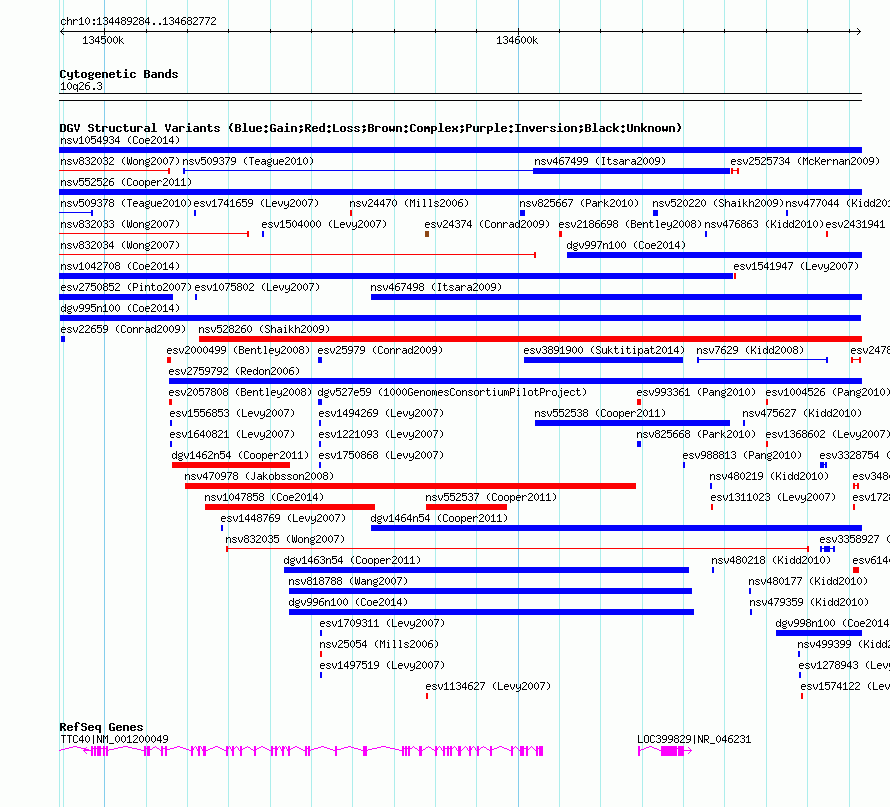Select esv2000499 (Bentley2008) label
Viewport: 890px width, 807px height.
238,350
